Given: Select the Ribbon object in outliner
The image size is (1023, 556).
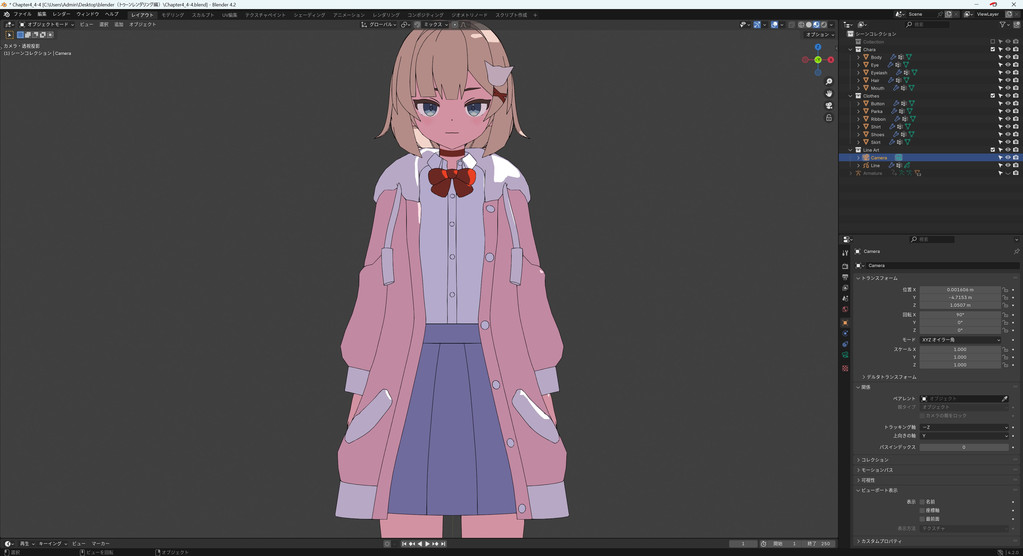Looking at the screenshot, I should click(878, 119).
